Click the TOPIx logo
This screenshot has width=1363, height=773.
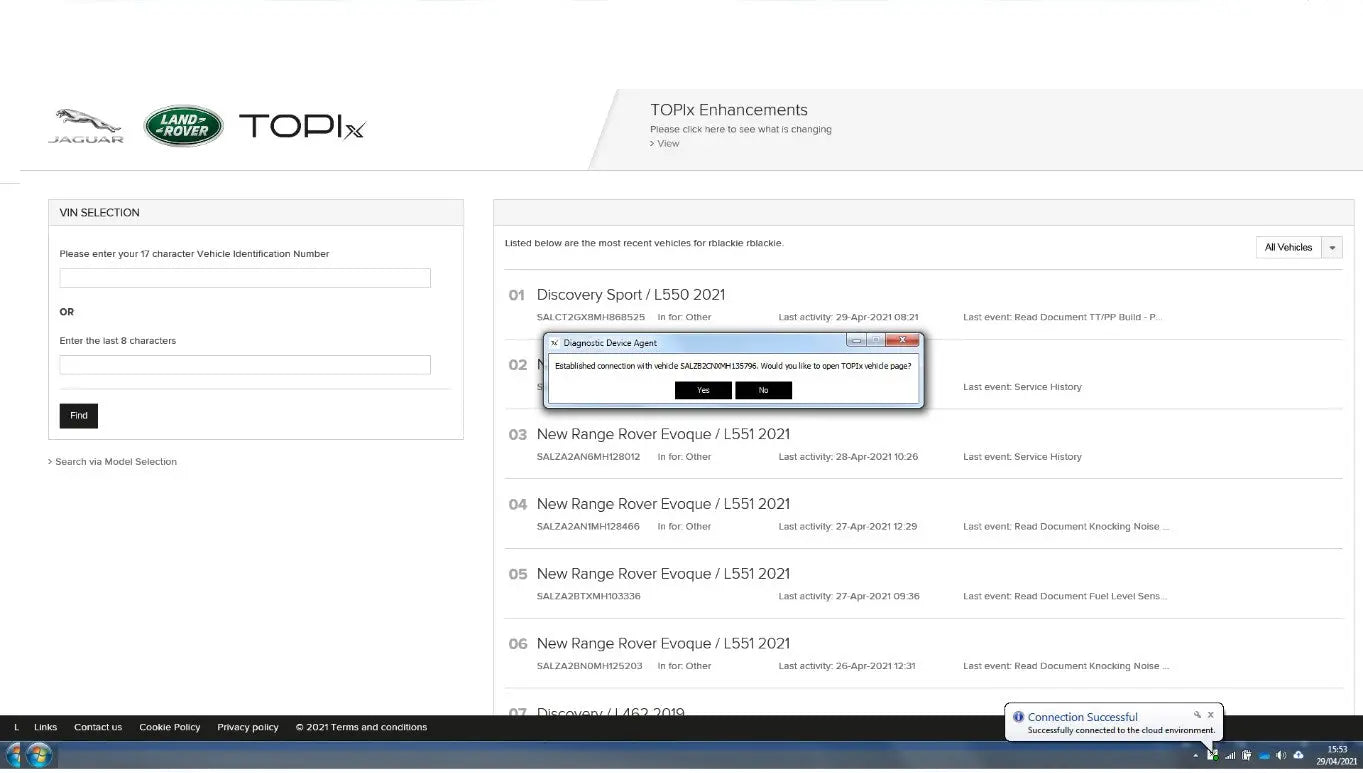[x=302, y=127]
